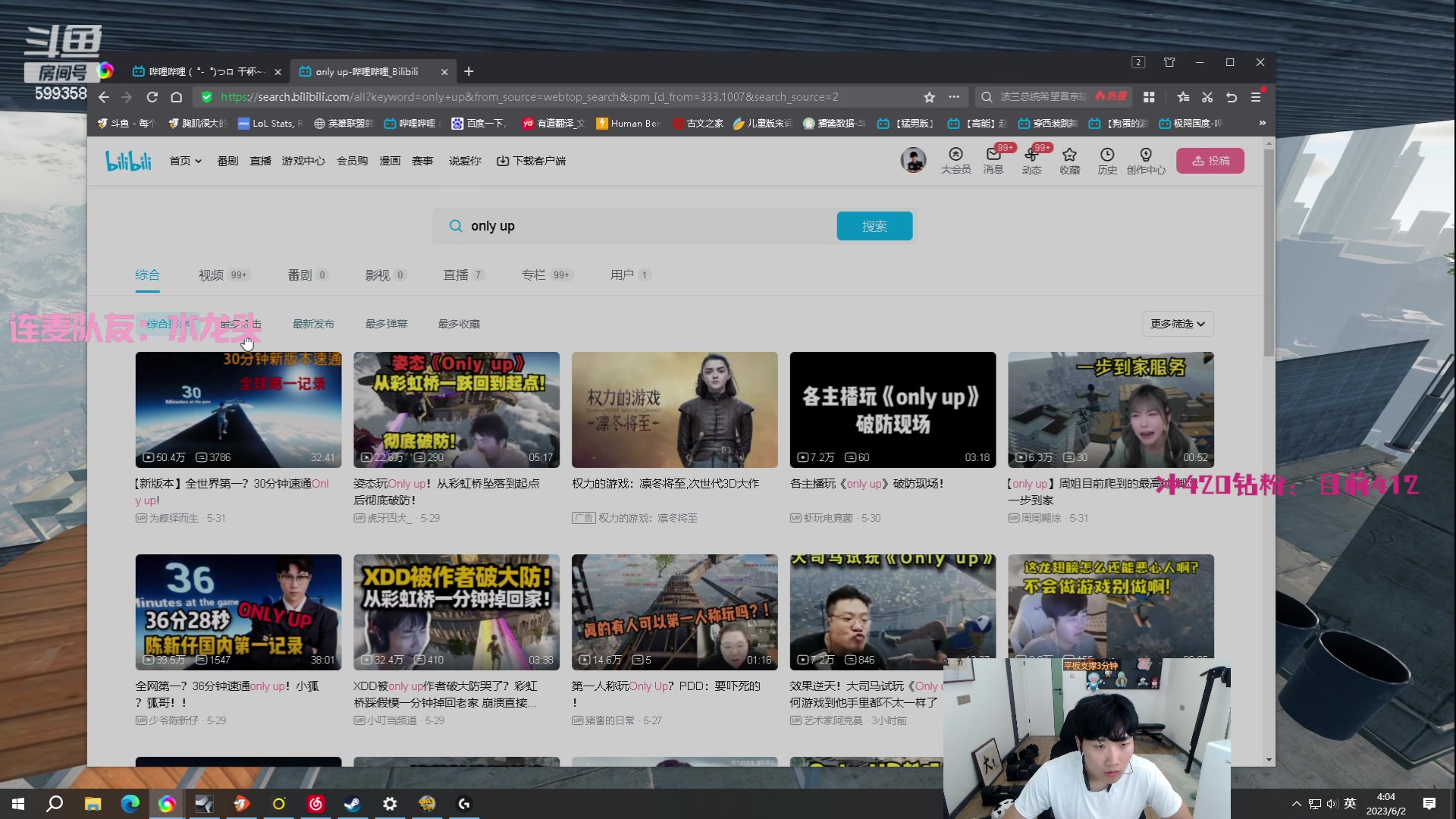1456x819 pixels.
Task: Close the only up-哔哩哔哩 tab
Action: (x=444, y=72)
